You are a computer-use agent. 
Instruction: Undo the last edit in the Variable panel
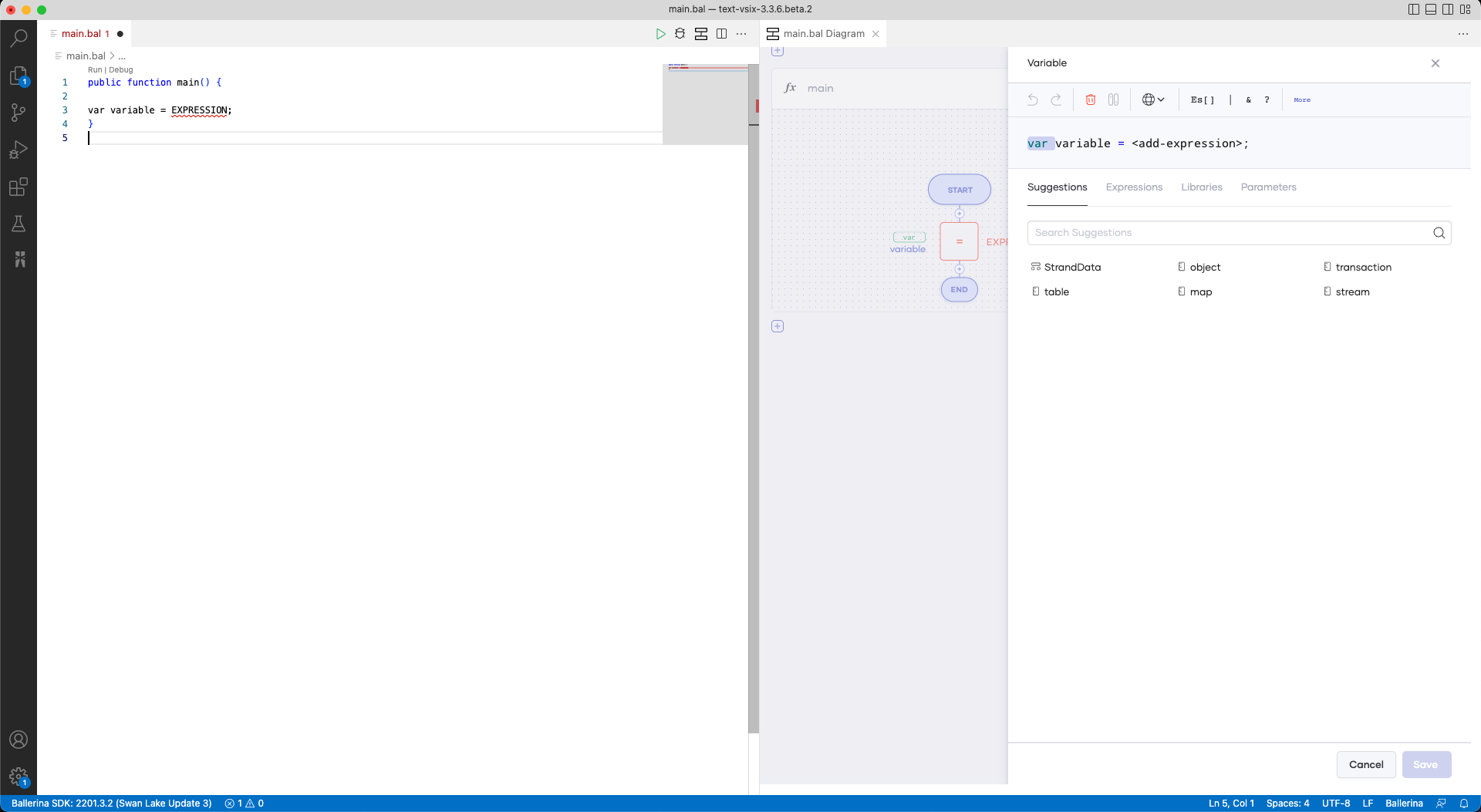point(1033,99)
